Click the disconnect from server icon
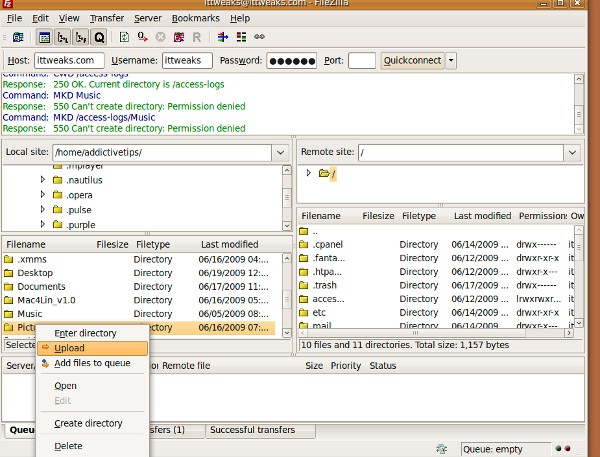This screenshot has height=457, width=600. [179, 37]
